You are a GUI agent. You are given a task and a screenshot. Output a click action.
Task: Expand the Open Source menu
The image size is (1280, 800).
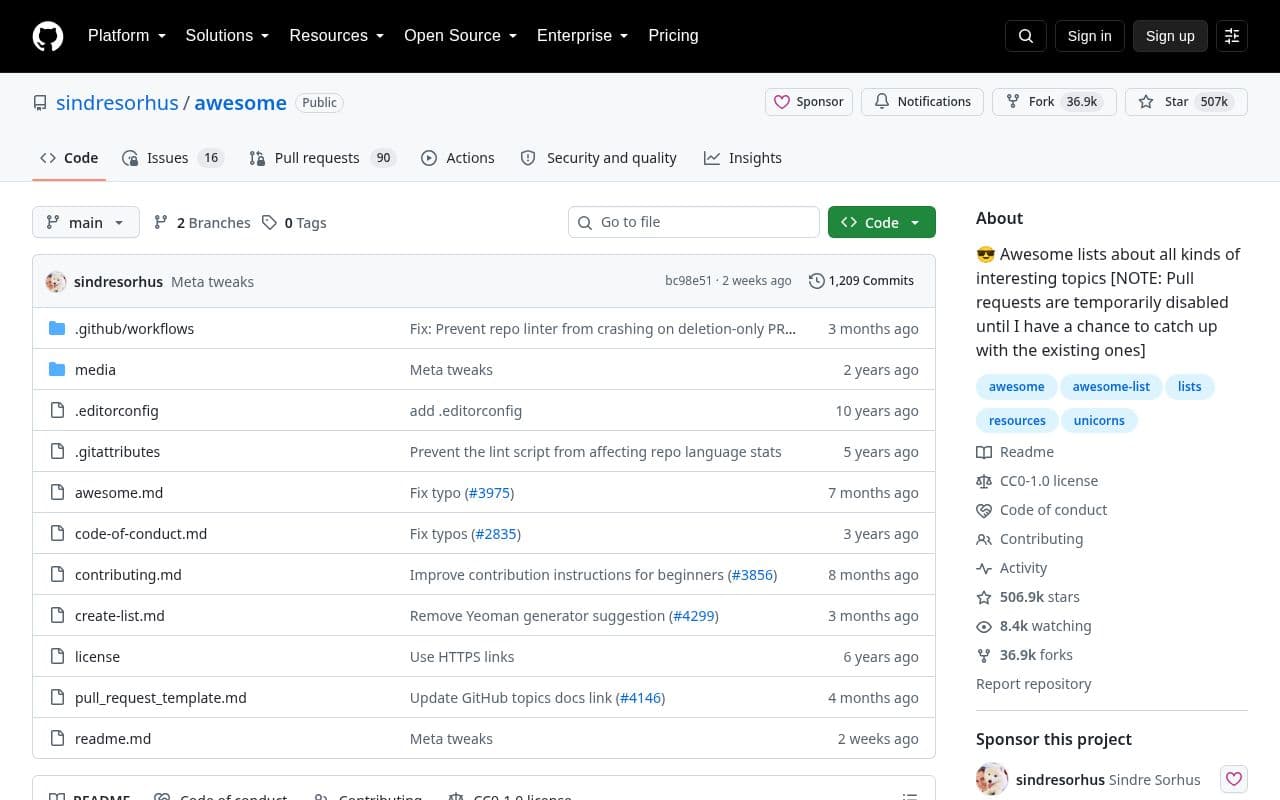coord(460,36)
